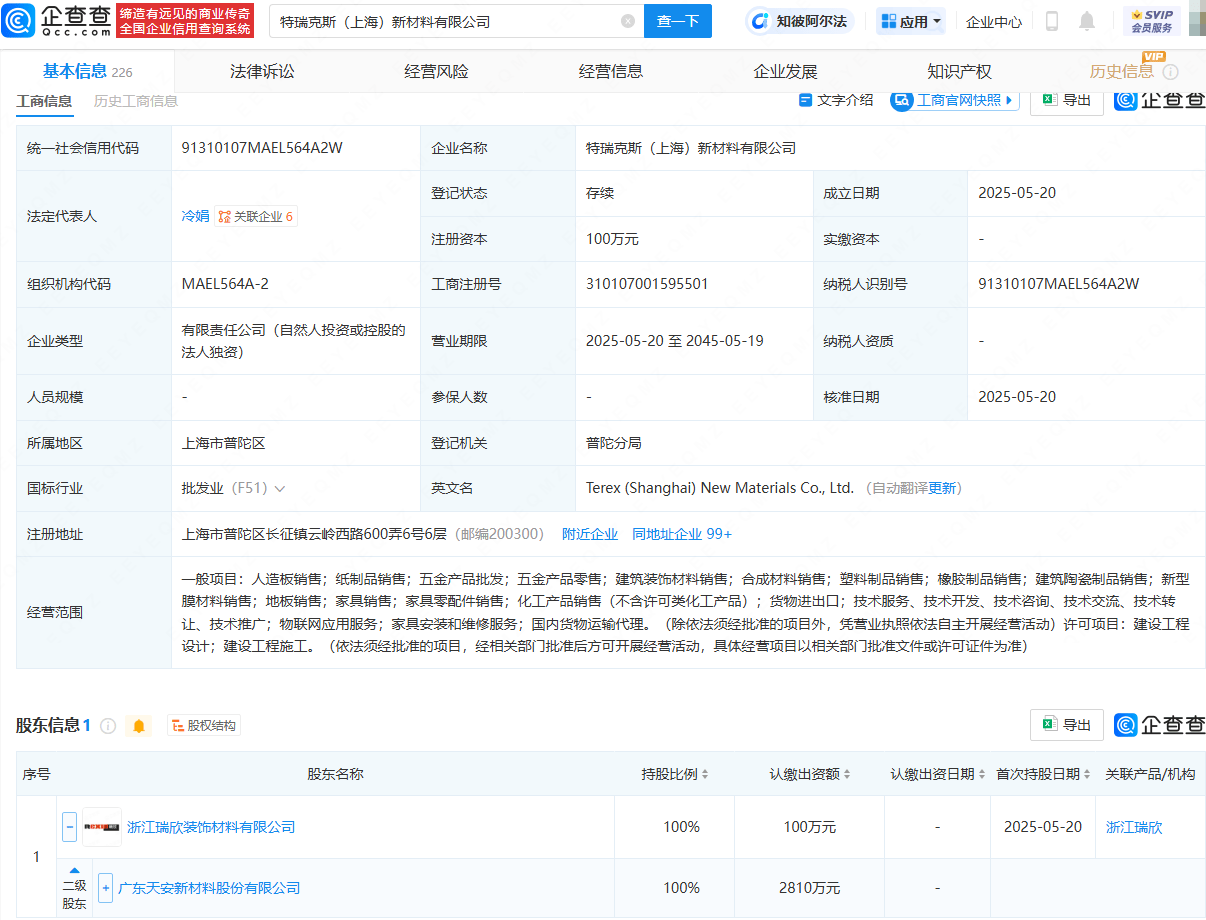Clear the company search box
Image resolution: width=1206 pixels, height=920 pixels.
coord(627,21)
